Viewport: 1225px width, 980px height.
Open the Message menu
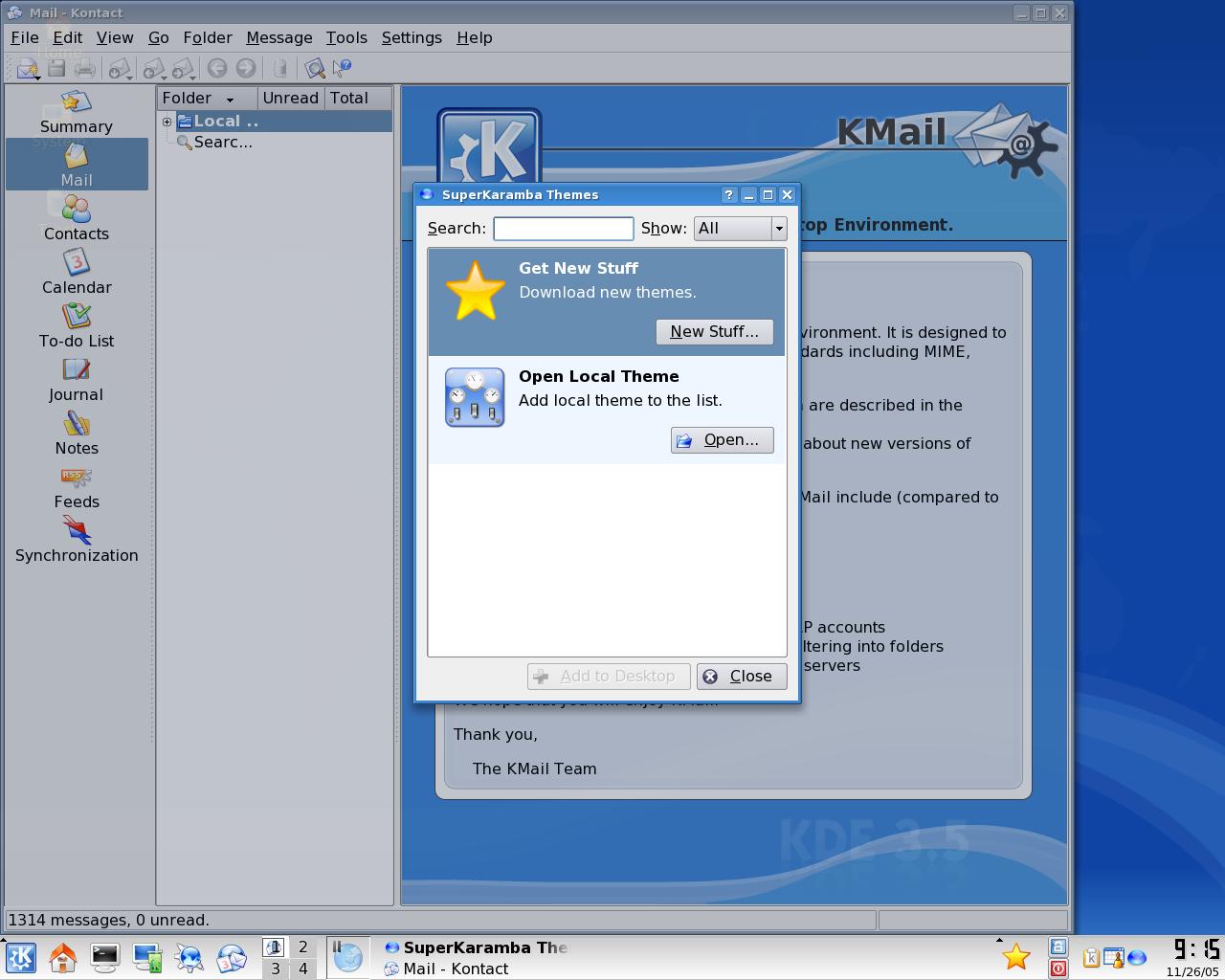pos(279,37)
